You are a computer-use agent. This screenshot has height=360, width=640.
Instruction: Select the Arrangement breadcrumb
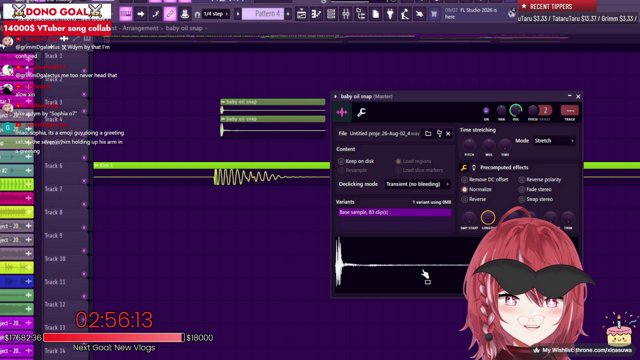pyautogui.click(x=140, y=28)
